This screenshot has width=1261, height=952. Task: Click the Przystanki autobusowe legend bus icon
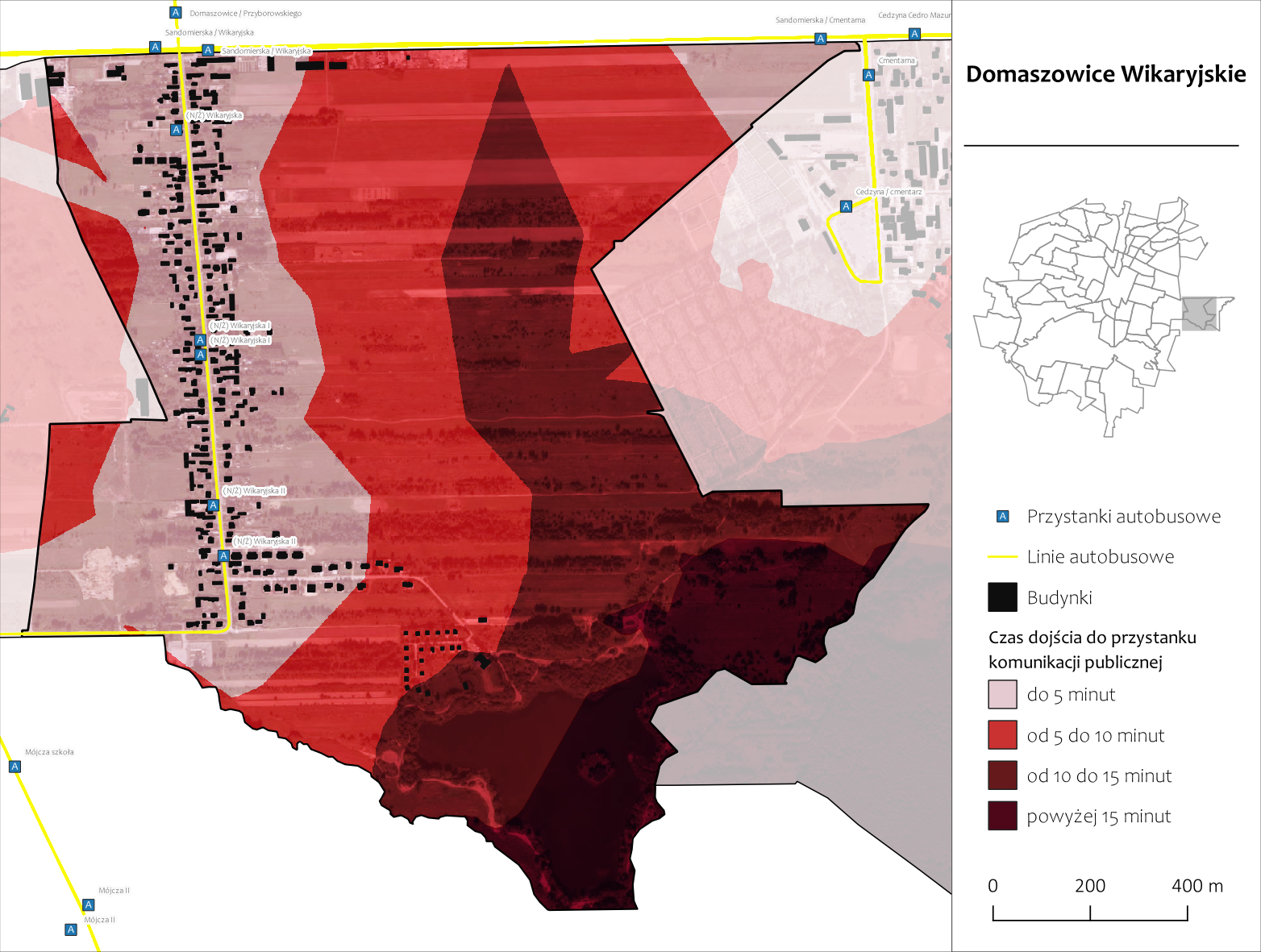[1003, 517]
